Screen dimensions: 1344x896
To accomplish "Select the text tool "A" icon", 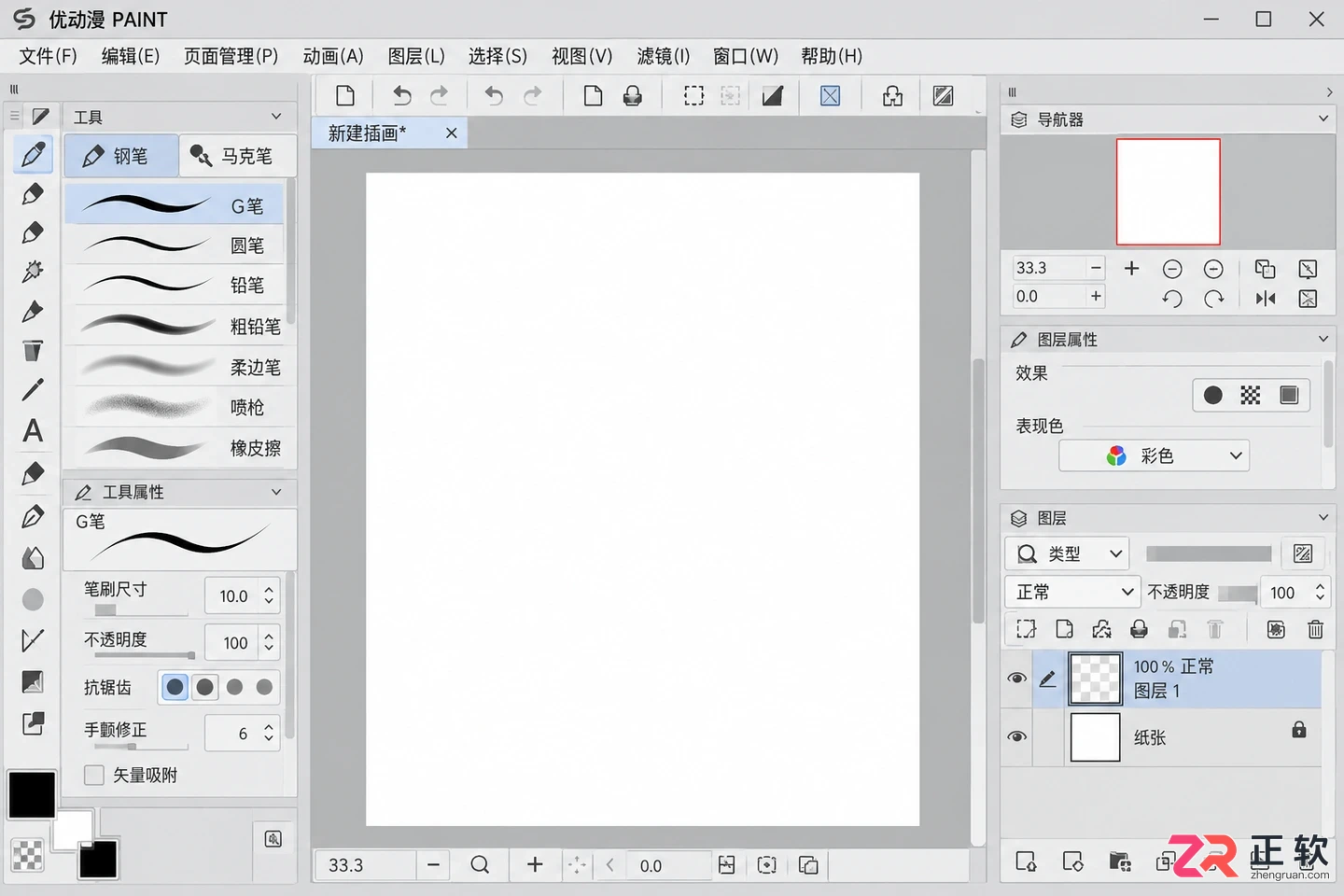I will [33, 430].
